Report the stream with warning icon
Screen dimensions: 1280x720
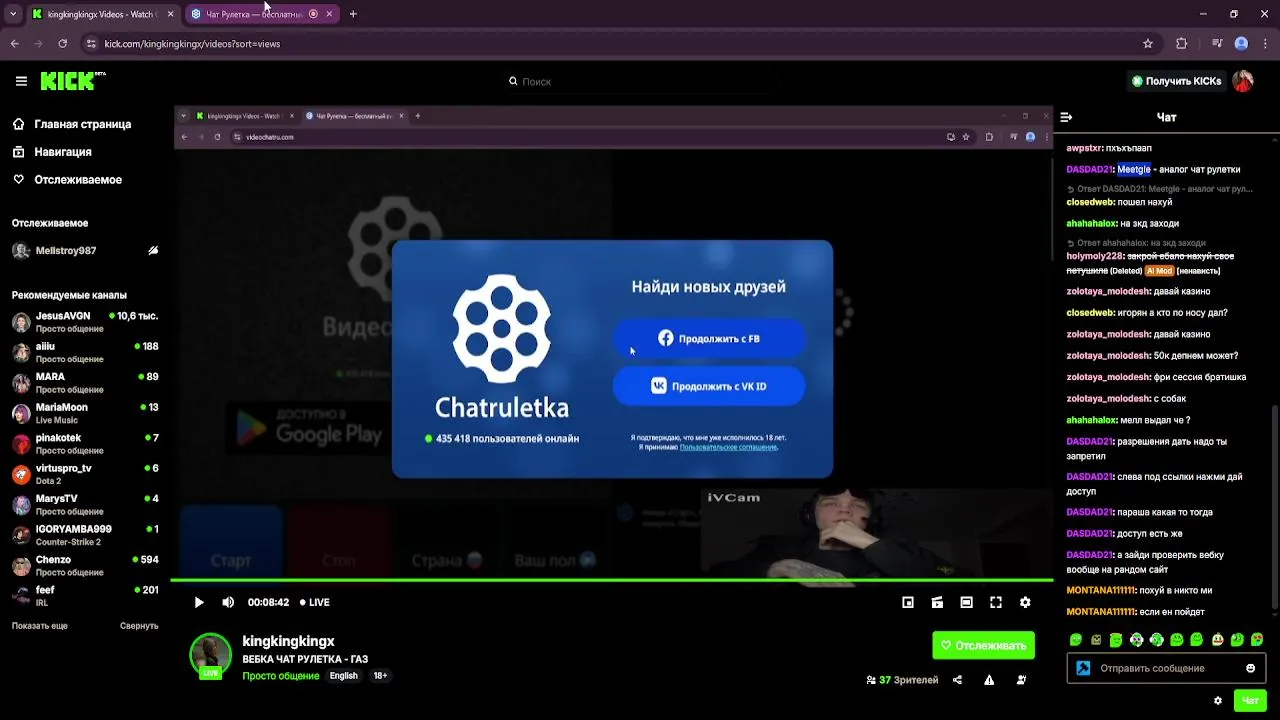[989, 680]
